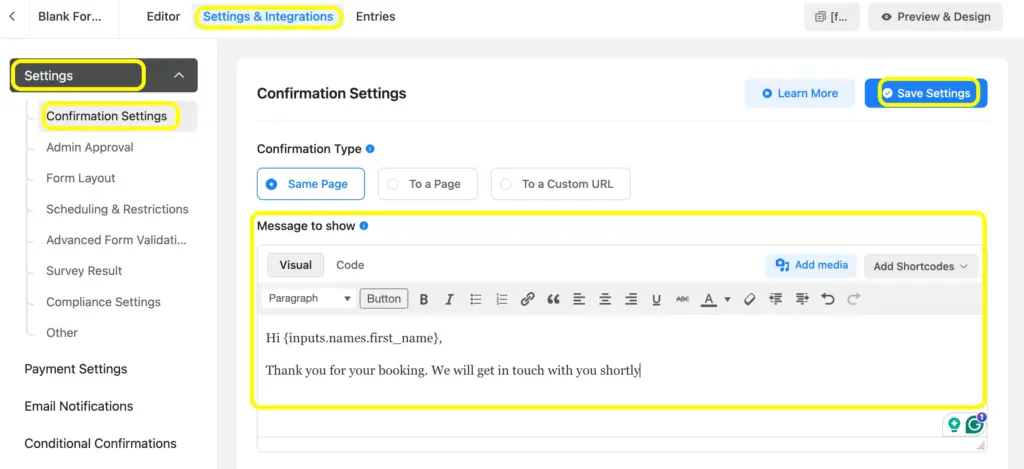Viewport: 1024px width, 469px height.
Task: Click the editor resize handle corner
Action: pyautogui.click(x=980, y=445)
